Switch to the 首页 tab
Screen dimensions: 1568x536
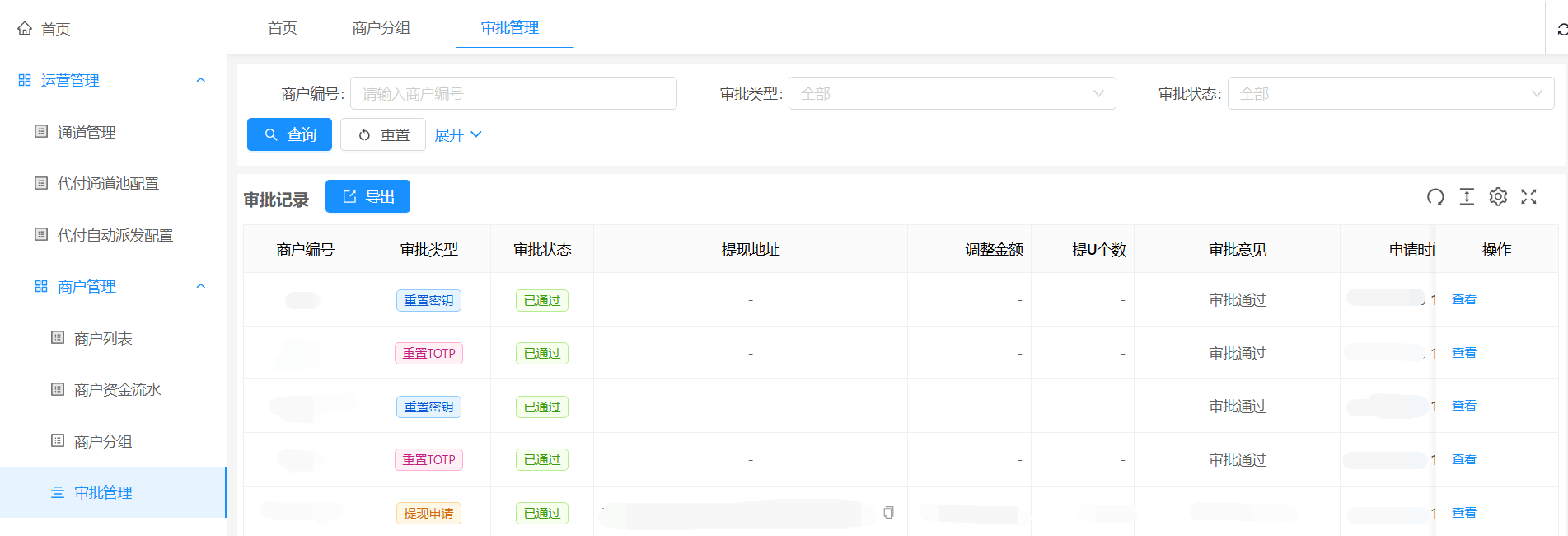click(x=283, y=28)
